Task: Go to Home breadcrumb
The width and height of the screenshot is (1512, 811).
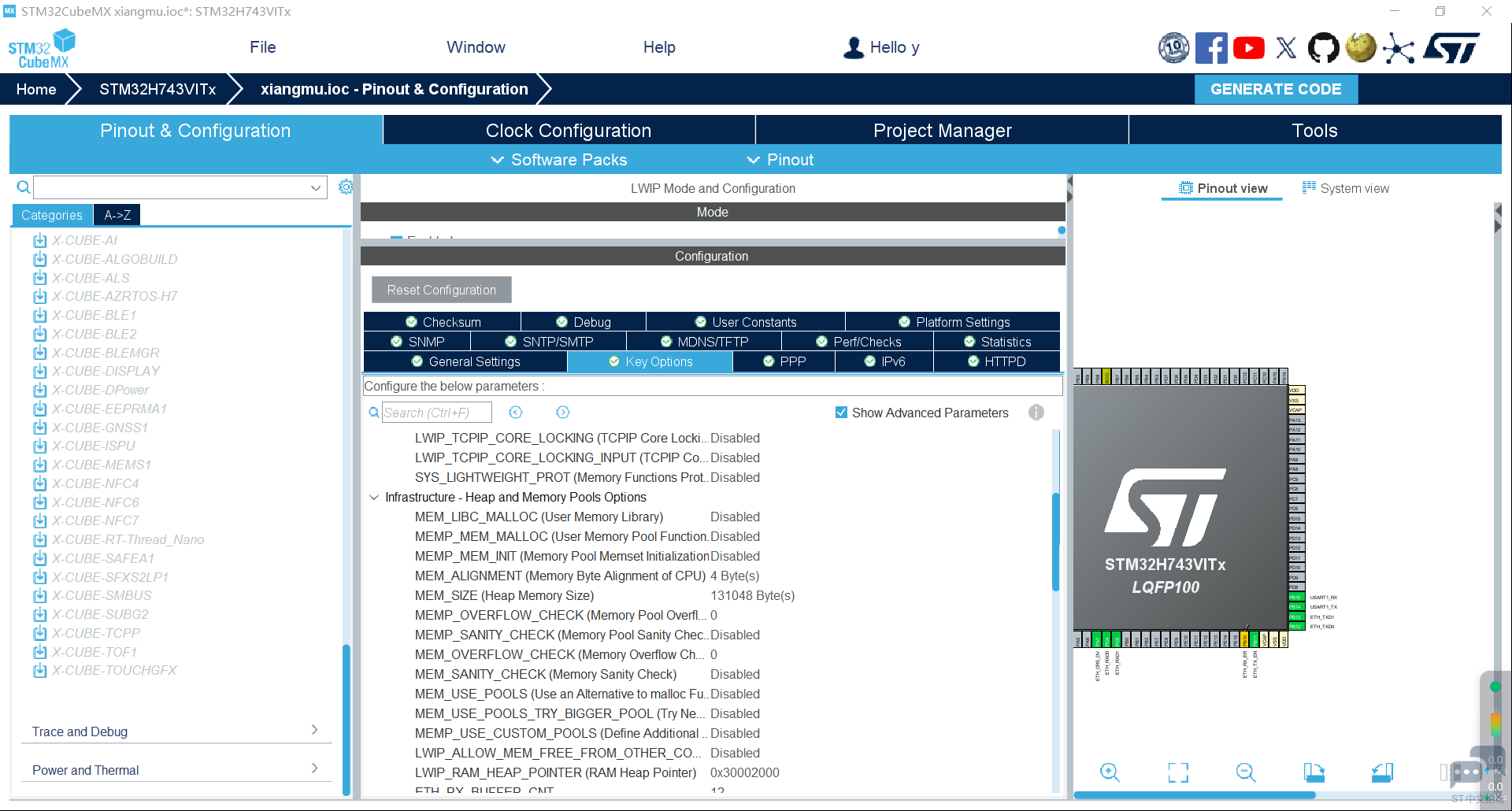Action: click(36, 89)
